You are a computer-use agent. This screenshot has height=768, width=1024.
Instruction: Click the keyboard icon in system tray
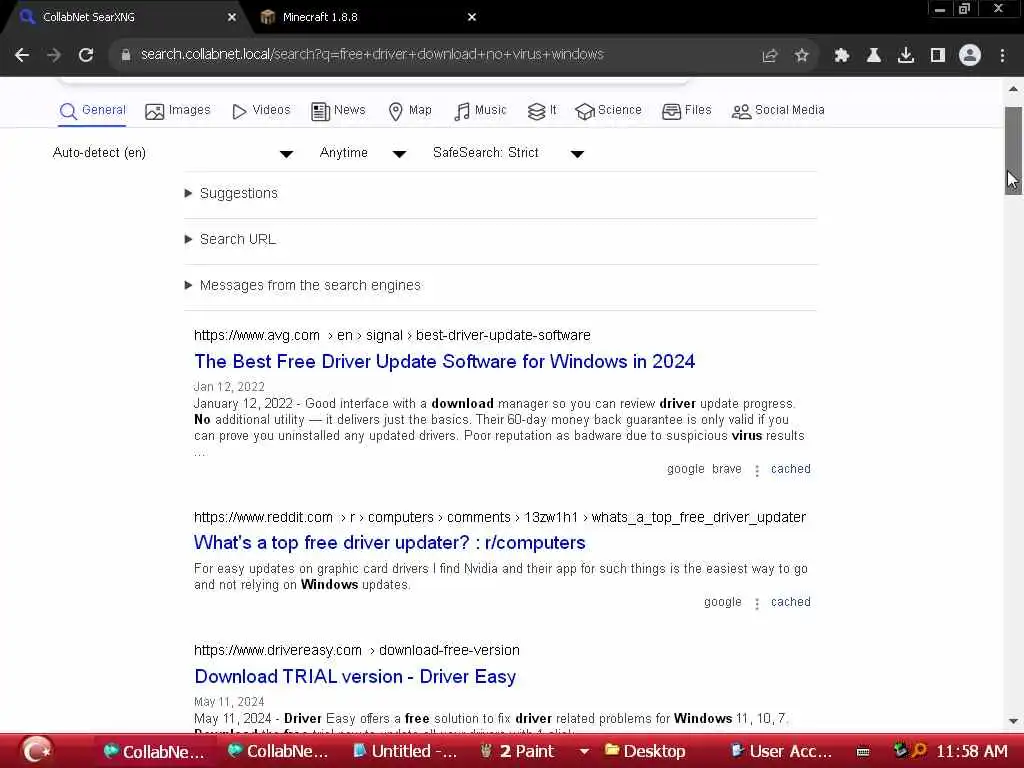[x=863, y=752]
